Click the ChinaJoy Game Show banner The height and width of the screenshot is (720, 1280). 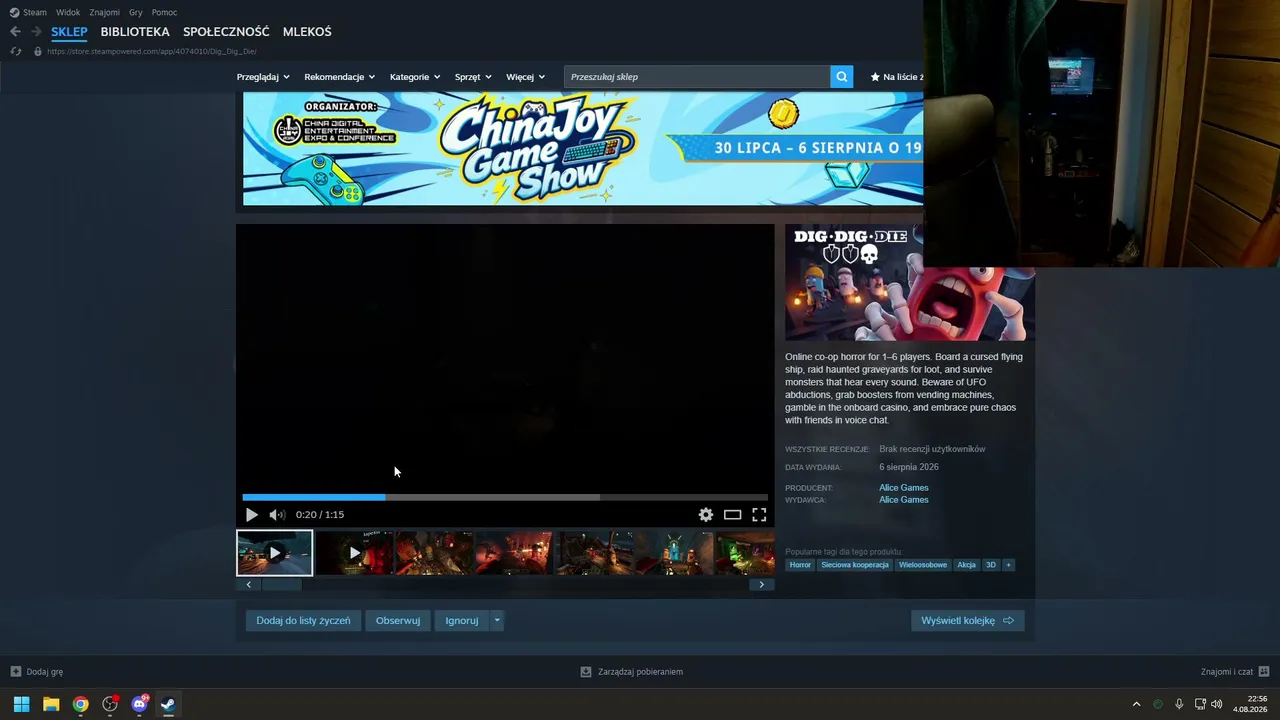(583, 149)
